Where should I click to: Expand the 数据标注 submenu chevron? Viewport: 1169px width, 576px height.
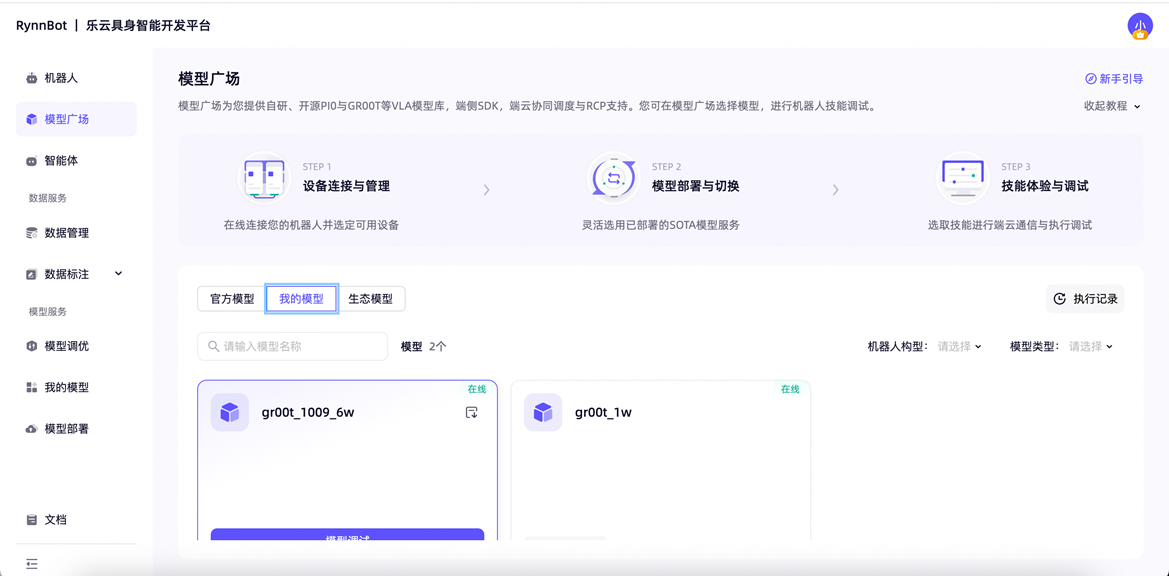(x=119, y=273)
